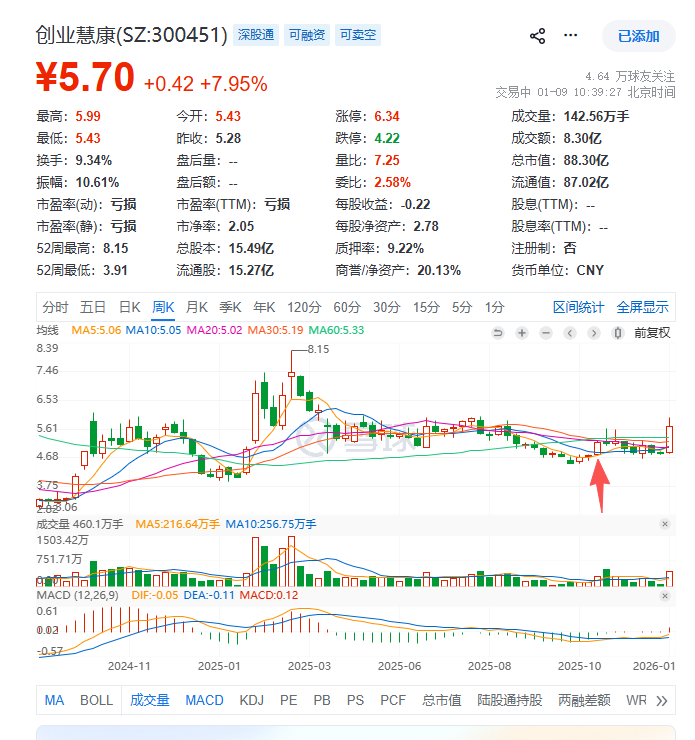Image resolution: width=695 pixels, height=740 pixels.
Task: Toggle the MA indicator
Action: click(x=54, y=700)
